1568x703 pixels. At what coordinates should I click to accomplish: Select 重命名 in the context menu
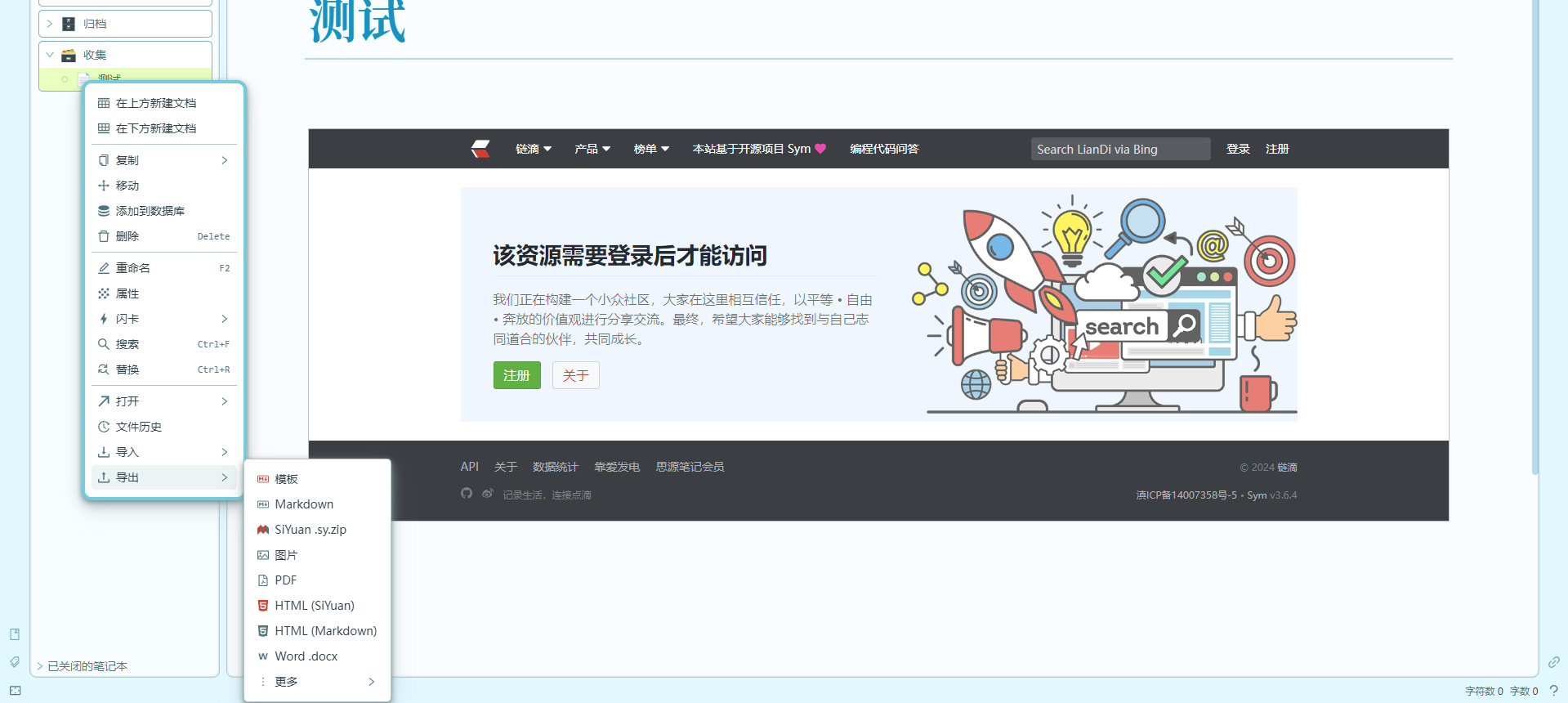(164, 268)
